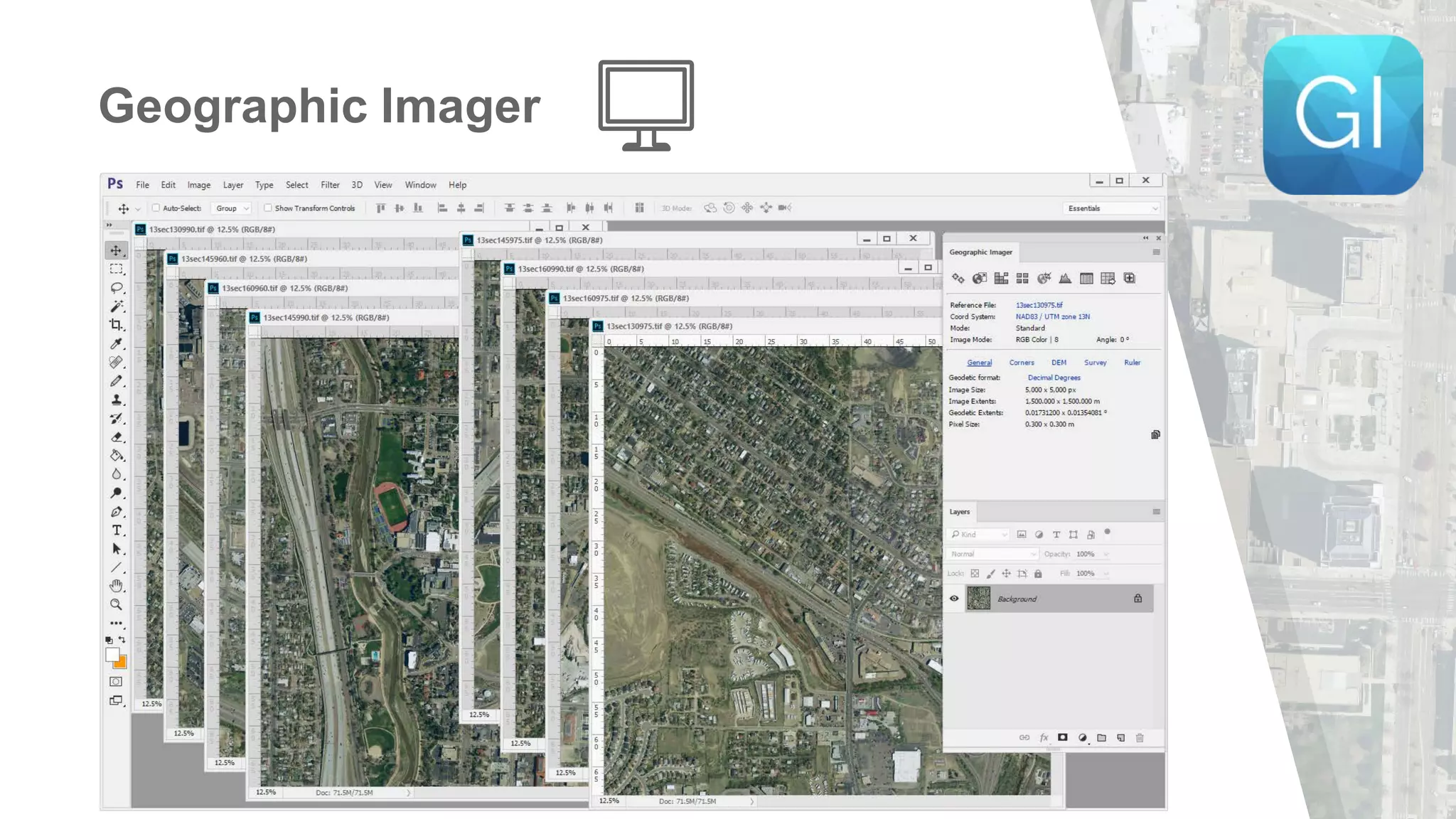Image resolution: width=1456 pixels, height=819 pixels.
Task: Select the Type tool
Action: coord(117,530)
